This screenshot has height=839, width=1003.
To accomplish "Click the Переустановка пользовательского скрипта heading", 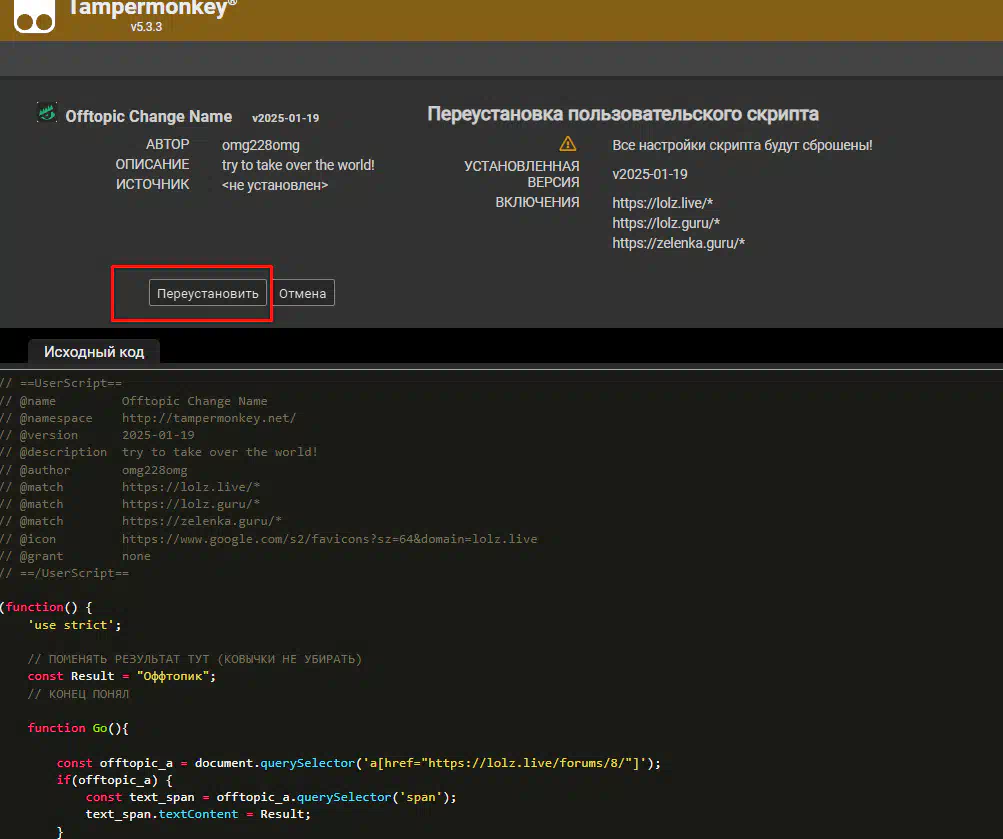I will [x=622, y=113].
